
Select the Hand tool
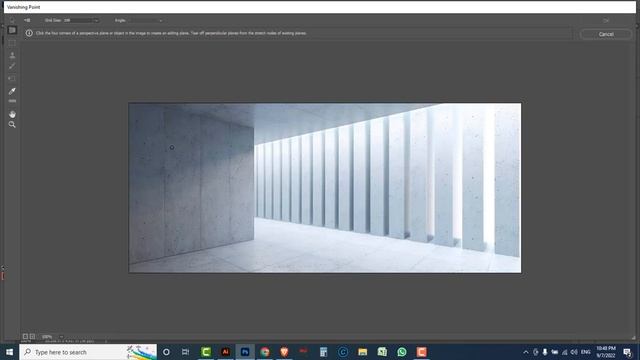click(12, 114)
